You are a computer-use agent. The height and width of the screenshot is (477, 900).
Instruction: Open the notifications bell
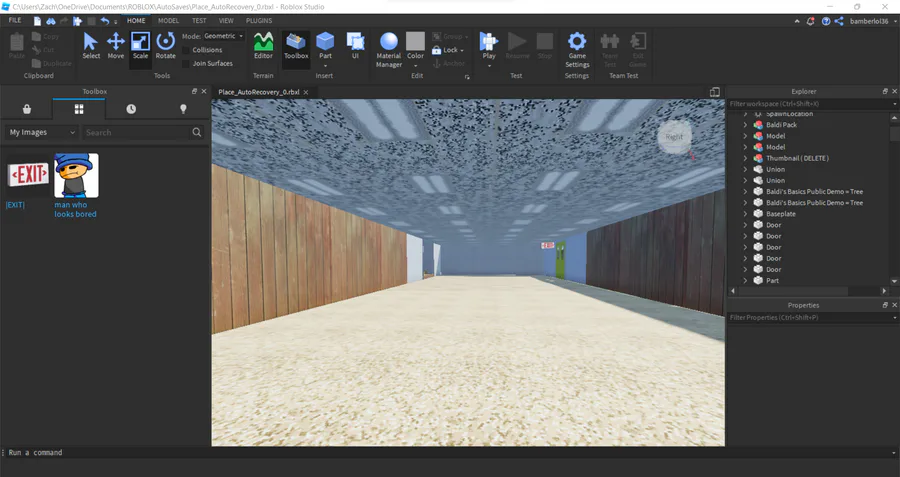tap(810, 21)
